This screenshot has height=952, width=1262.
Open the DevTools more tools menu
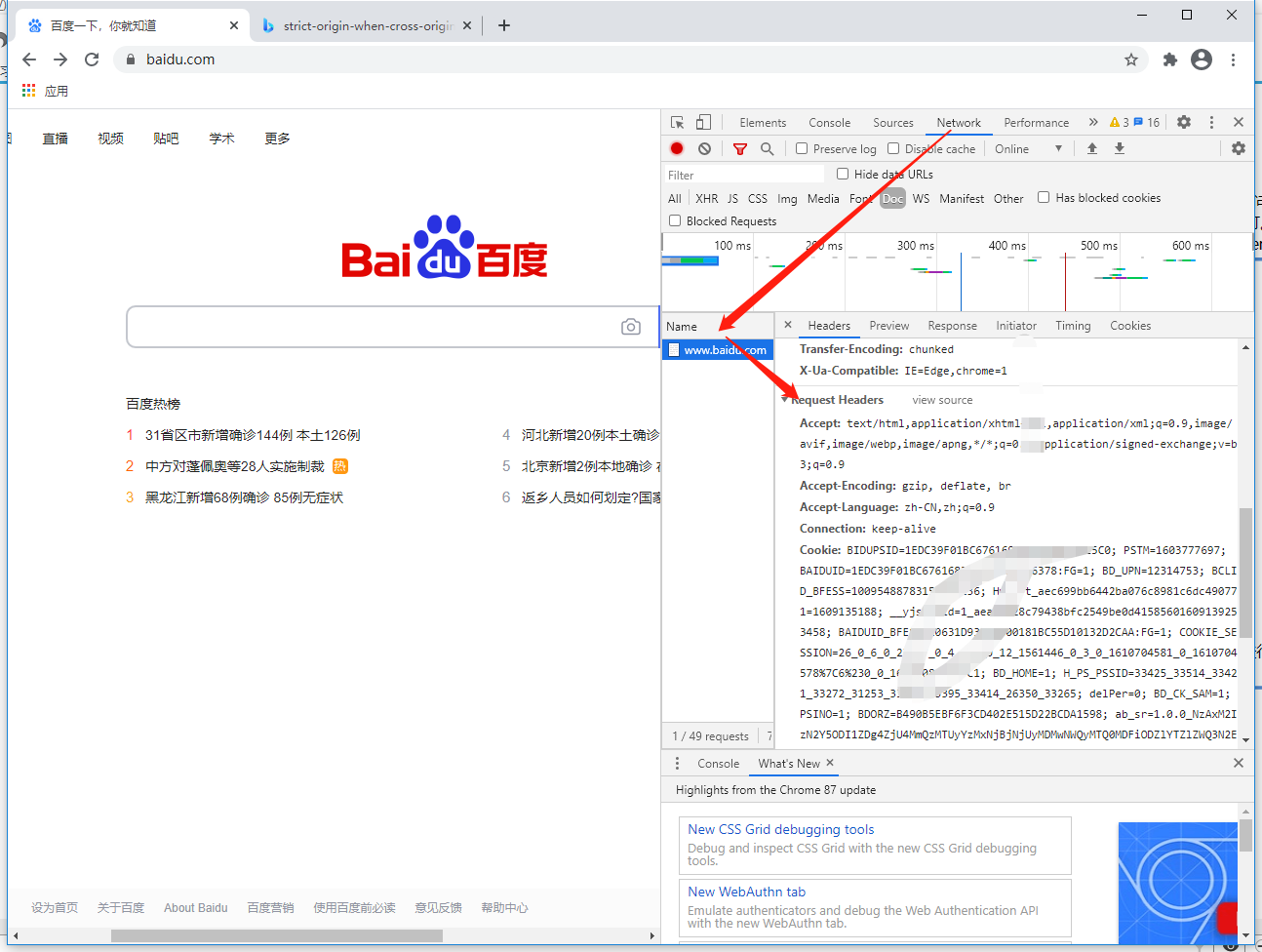click(1211, 122)
